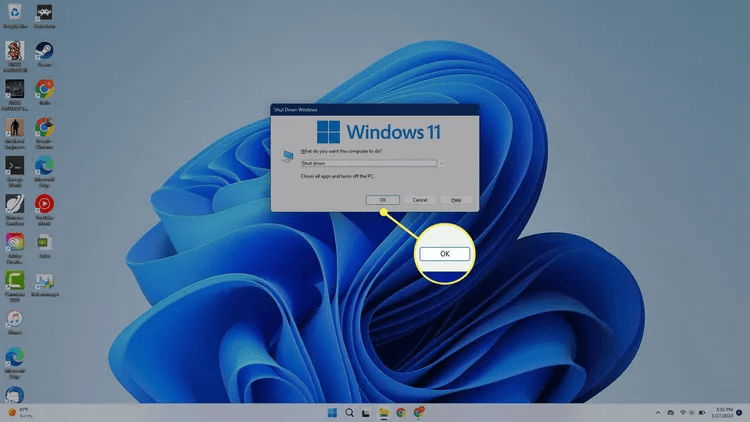Screen dimensions: 750x422
Task: Open Help from the shutdown dialog
Action: (x=456, y=200)
